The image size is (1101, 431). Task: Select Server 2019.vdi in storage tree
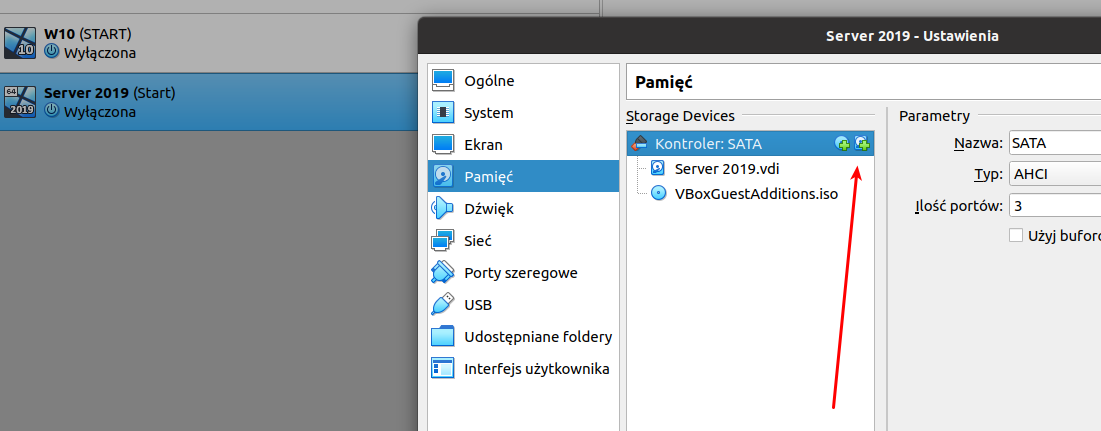(751, 168)
